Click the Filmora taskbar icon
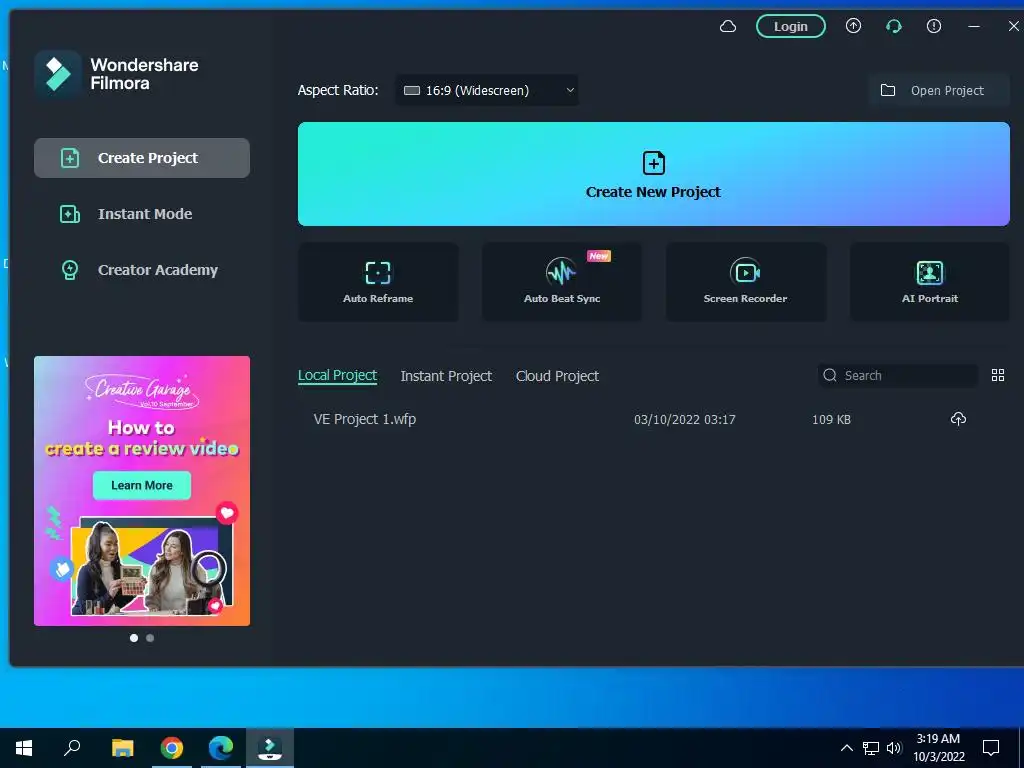Viewport: 1024px width, 768px height. [x=270, y=748]
